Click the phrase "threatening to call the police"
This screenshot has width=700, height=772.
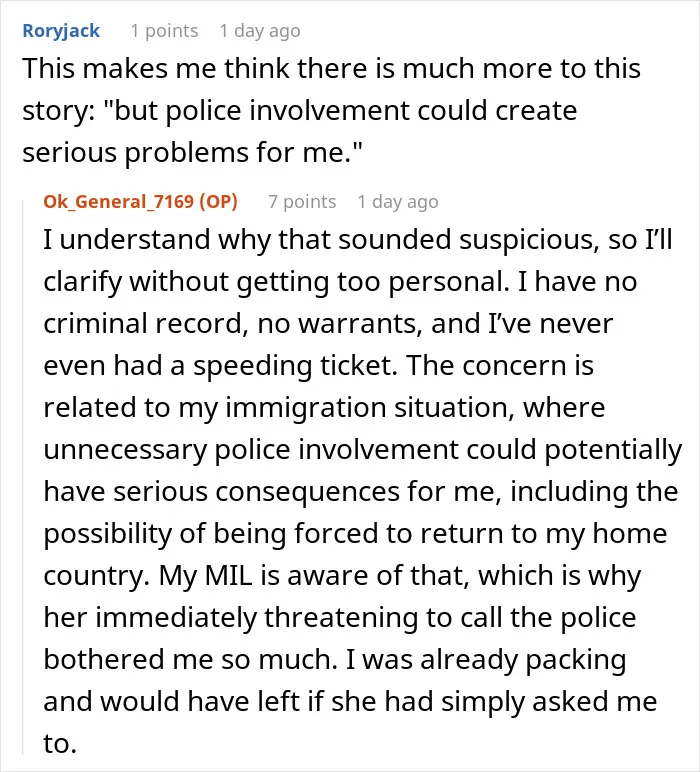pyautogui.click(x=450, y=617)
